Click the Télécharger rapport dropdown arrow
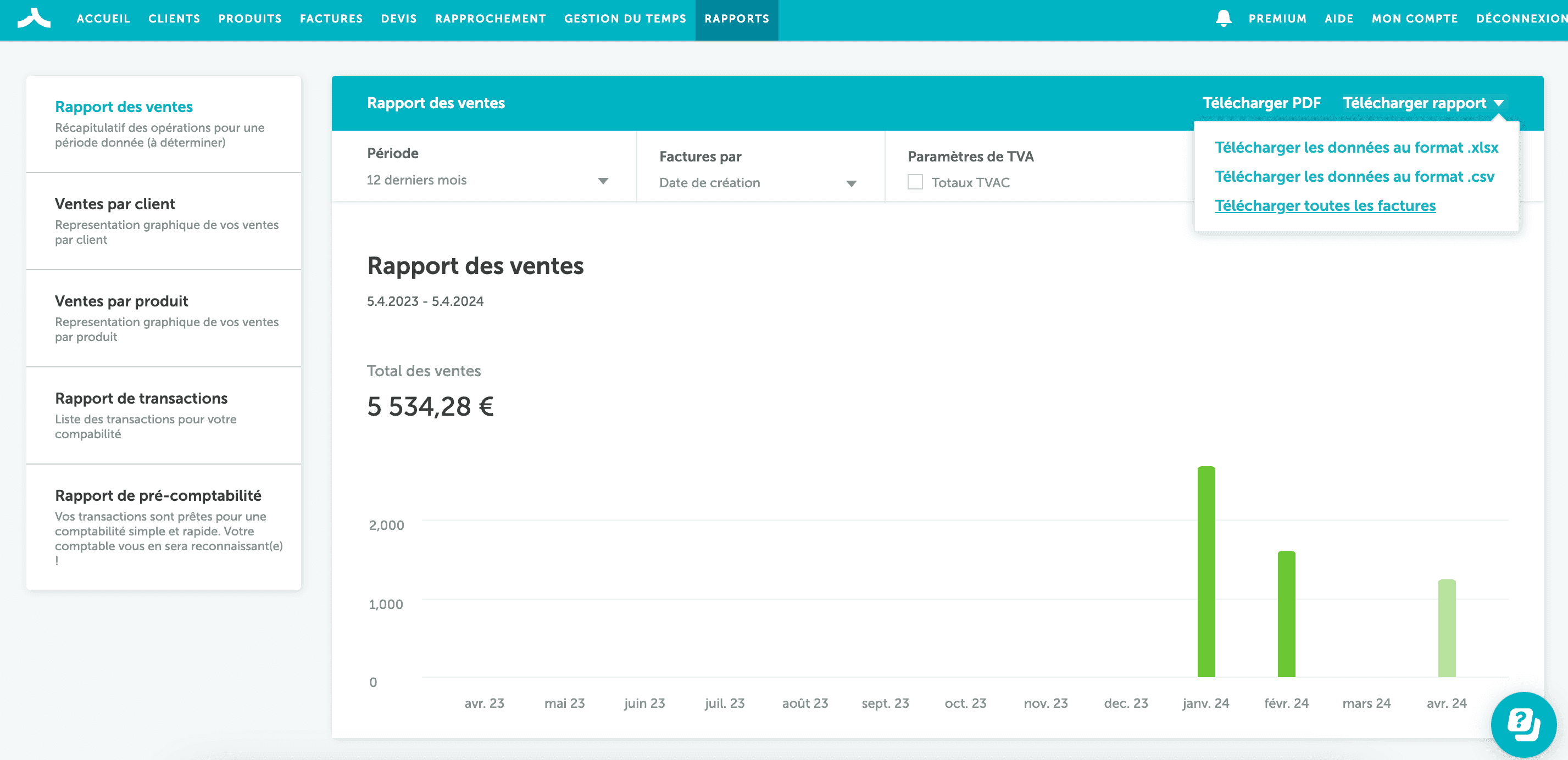The image size is (1568, 760). [1499, 103]
